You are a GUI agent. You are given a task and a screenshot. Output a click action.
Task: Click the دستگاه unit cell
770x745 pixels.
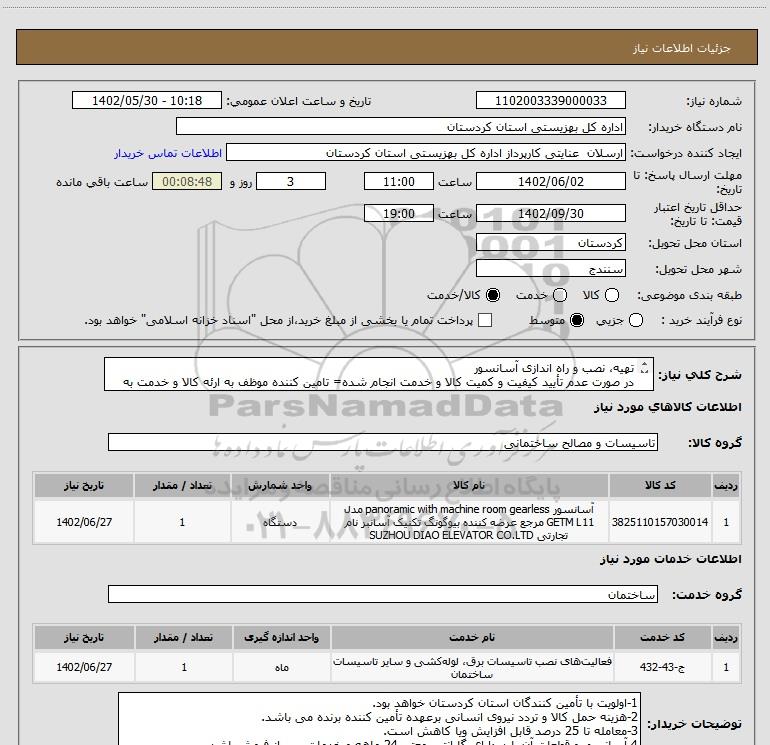280,522
